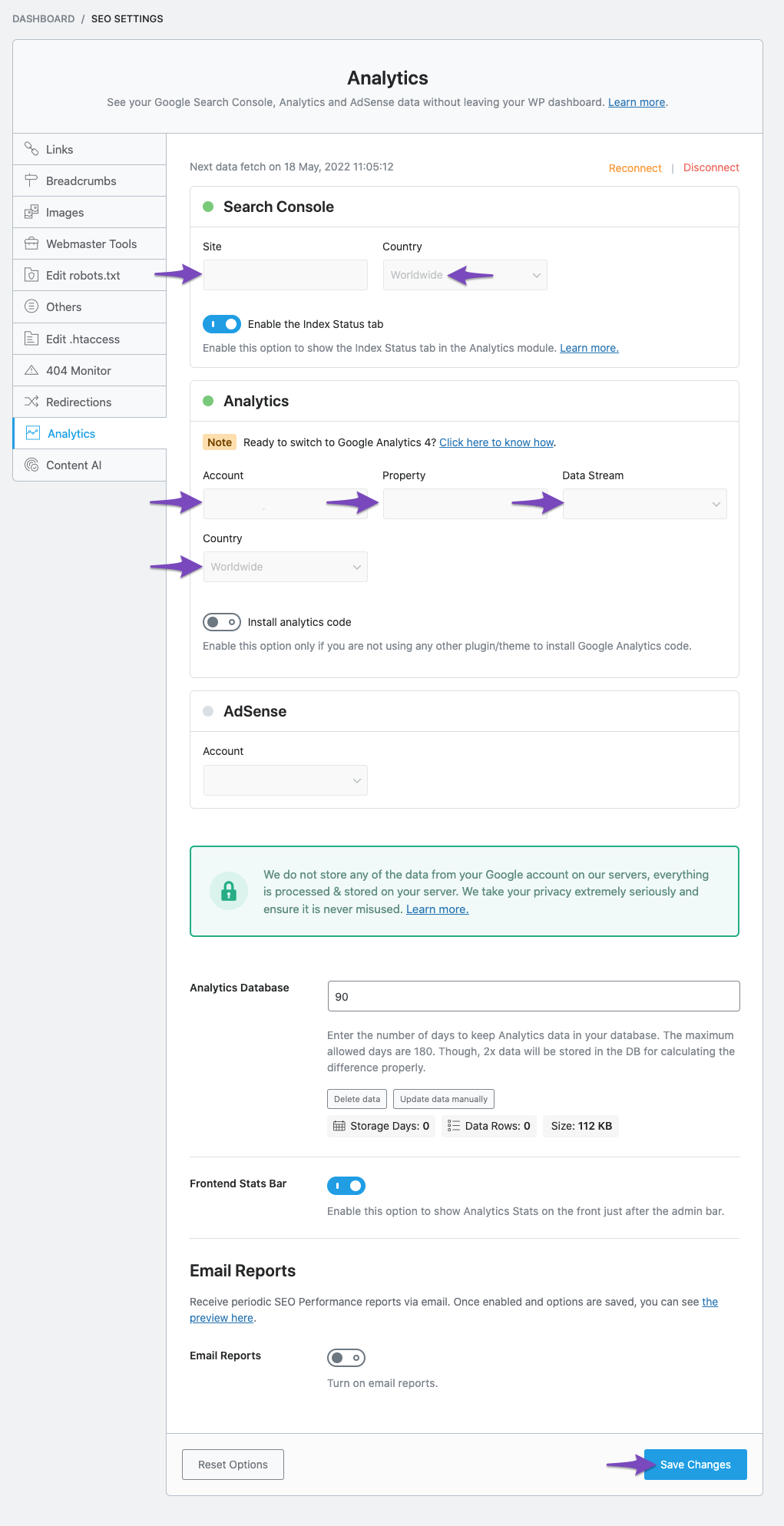Screen dimensions: 784x1526
Task: Click the Redirections shuffle arrows icon
Action: point(31,402)
